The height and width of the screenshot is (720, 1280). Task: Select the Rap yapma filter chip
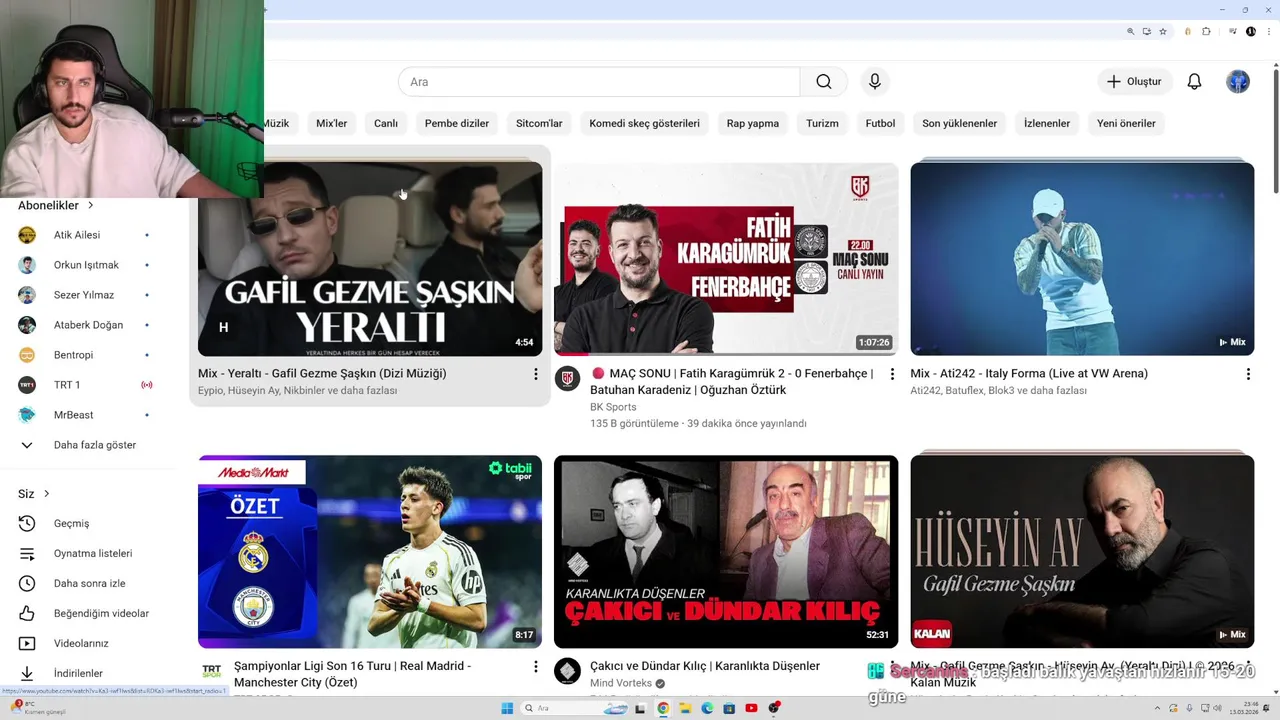[753, 123]
